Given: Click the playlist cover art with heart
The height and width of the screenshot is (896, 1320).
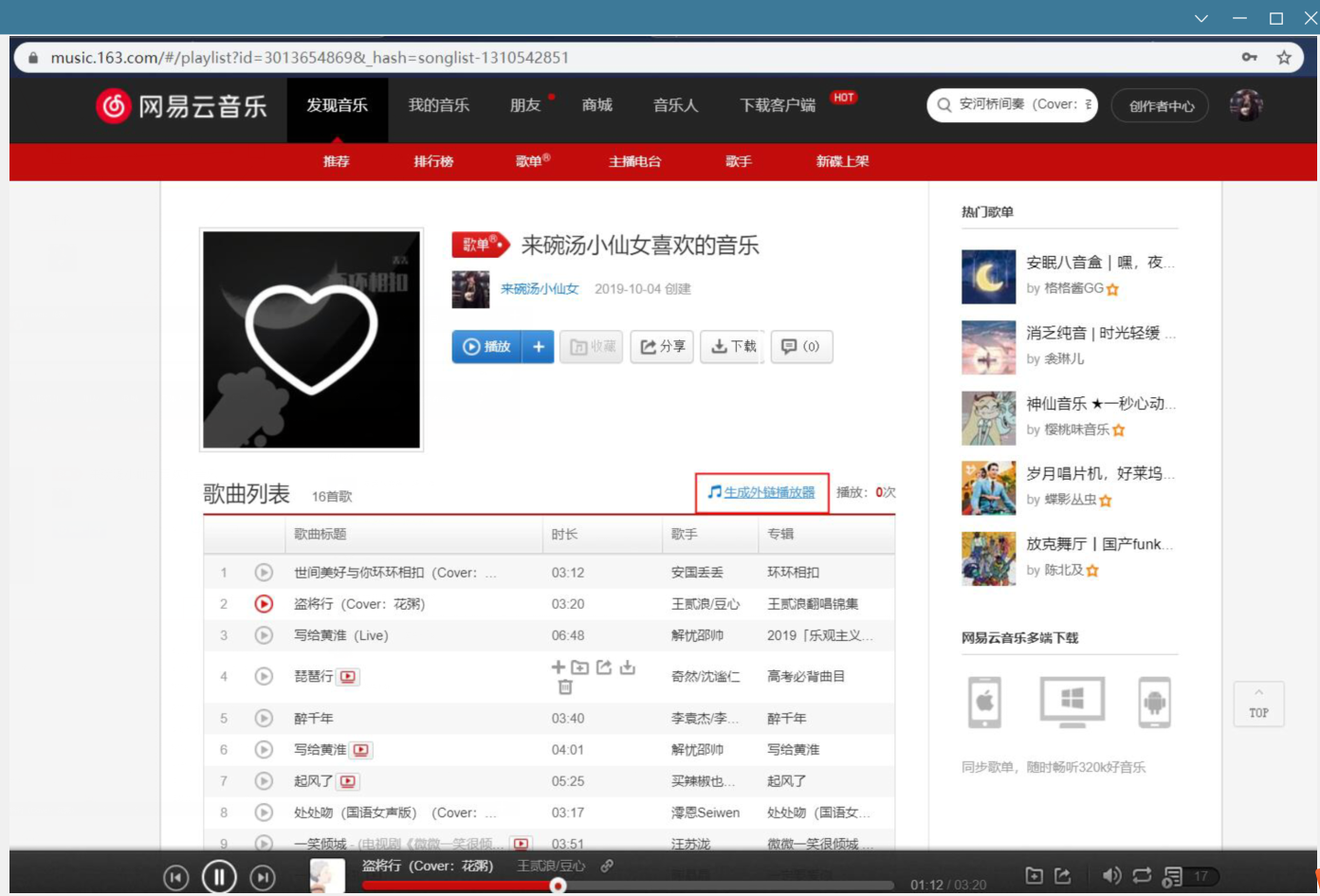Looking at the screenshot, I should click(x=311, y=339).
